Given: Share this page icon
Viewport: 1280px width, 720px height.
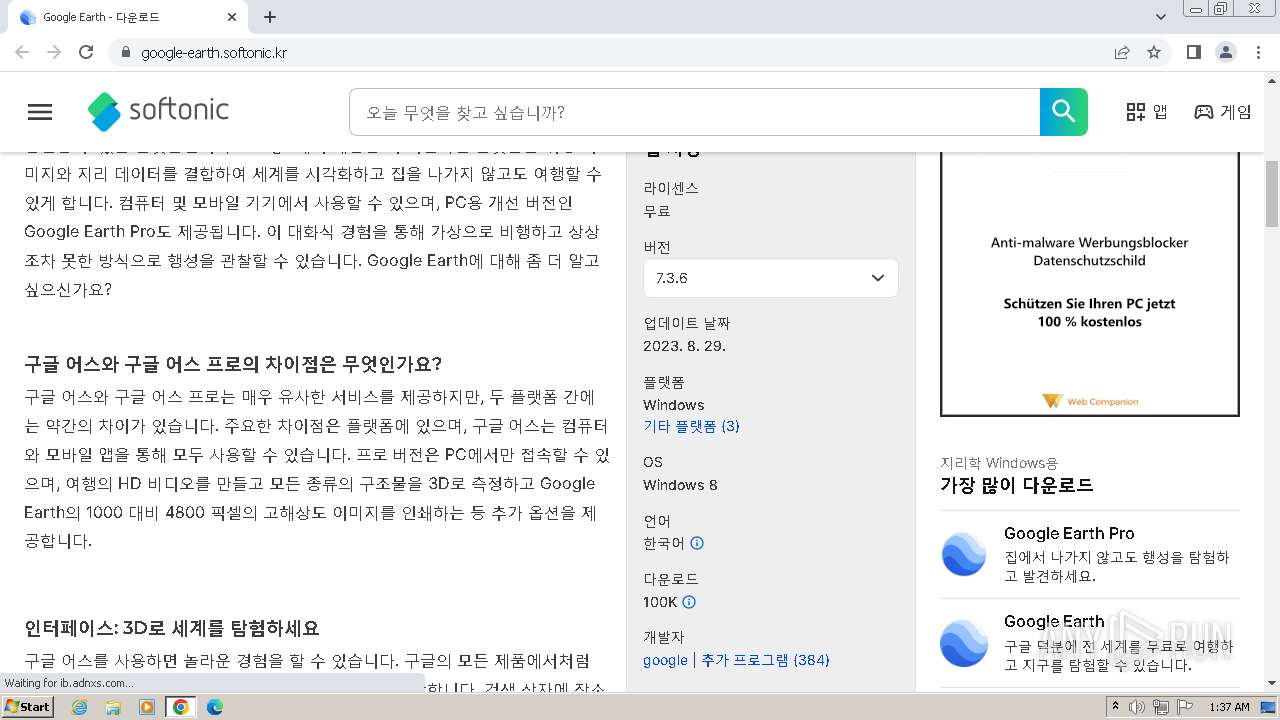Looking at the screenshot, I should pos(1122,52).
